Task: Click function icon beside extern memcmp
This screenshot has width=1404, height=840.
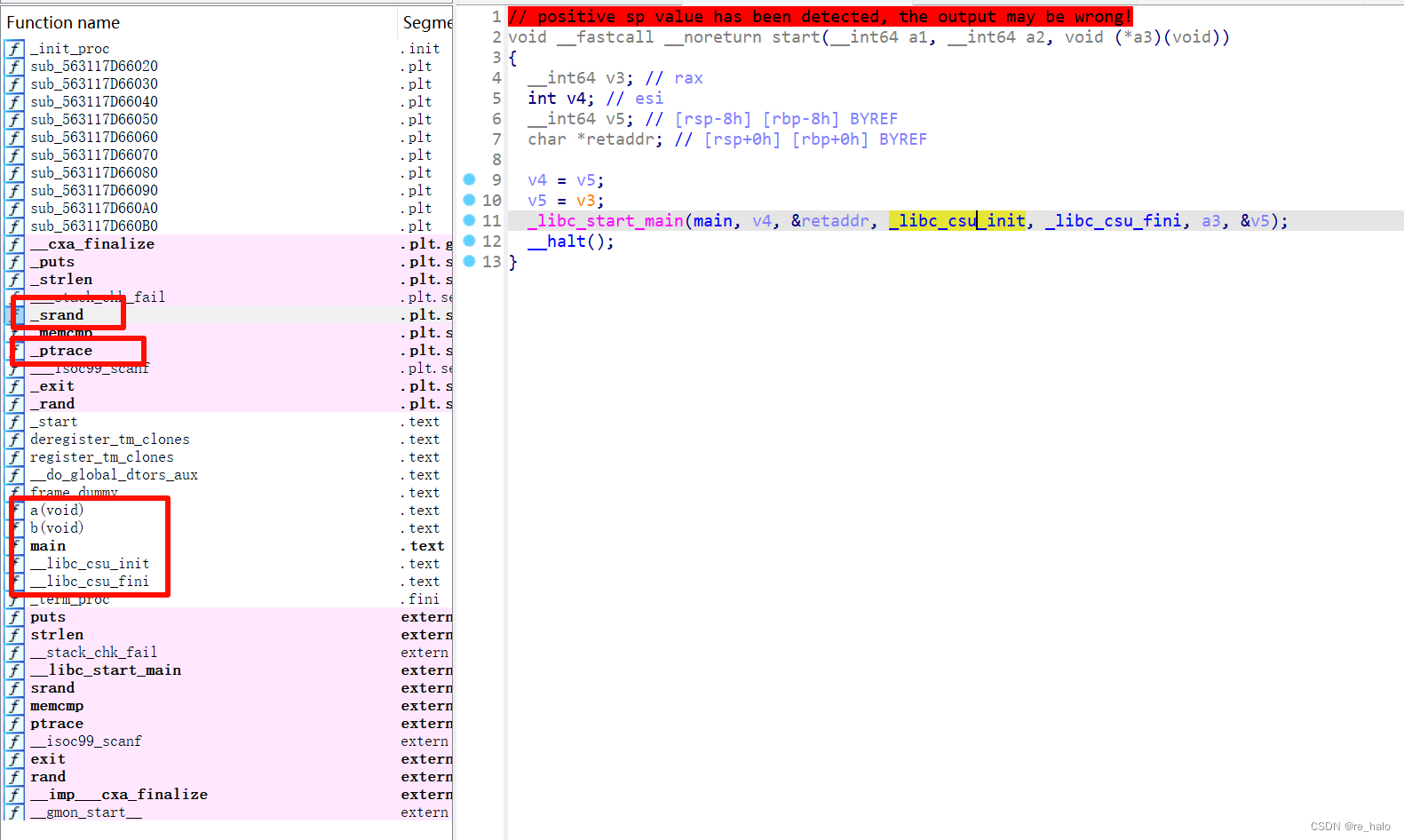Action: (14, 706)
